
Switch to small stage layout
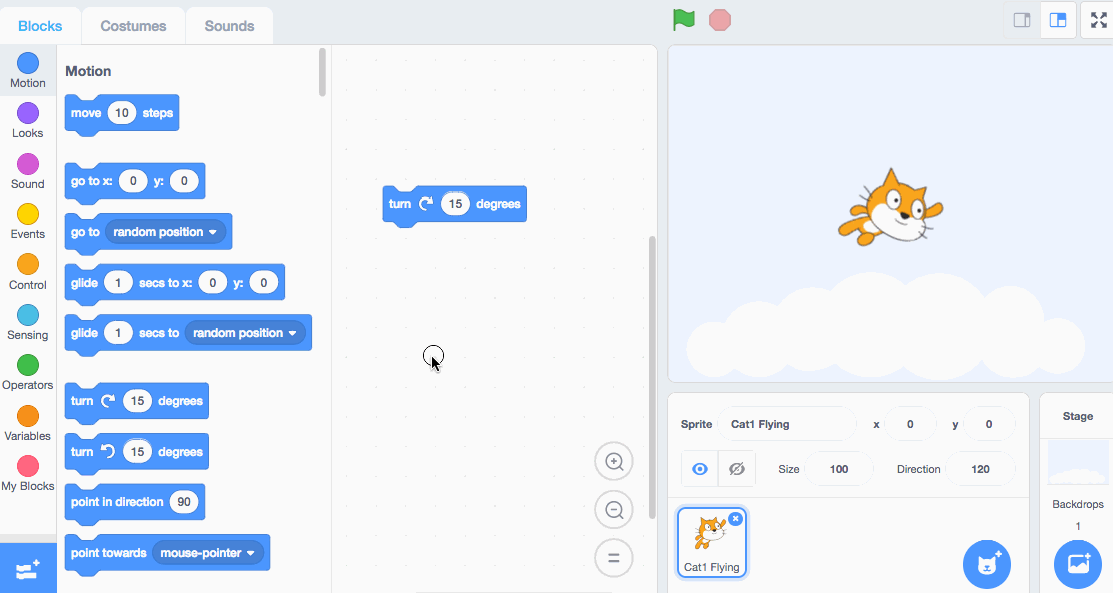(x=1022, y=20)
